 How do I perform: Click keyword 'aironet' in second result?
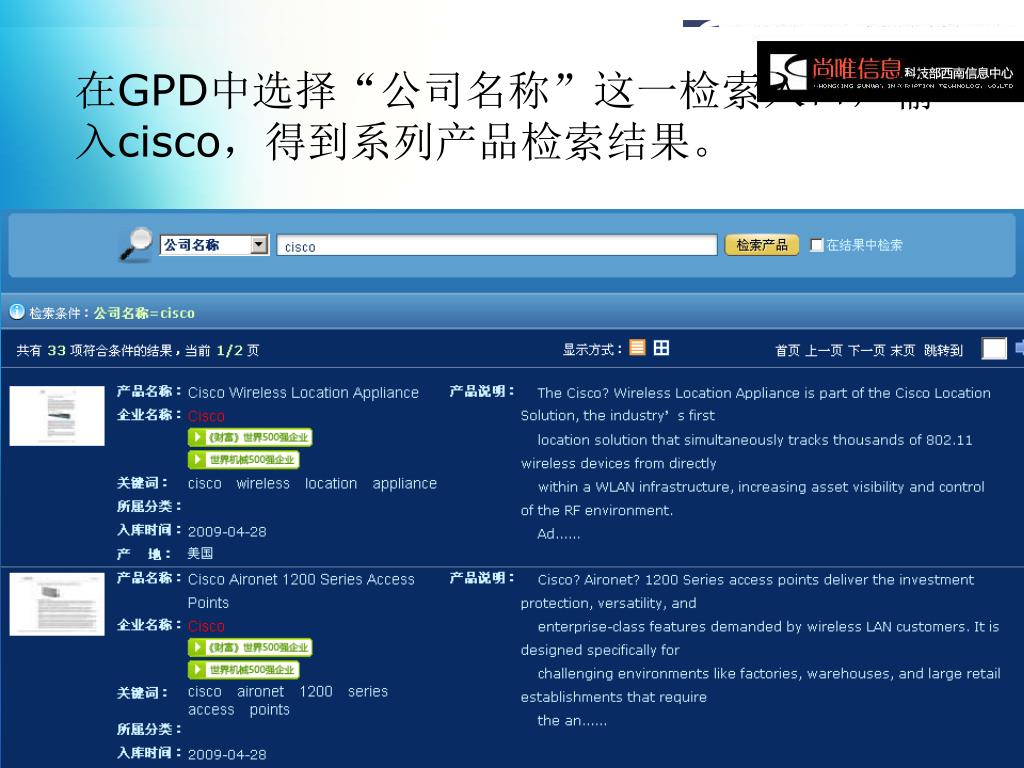[x=260, y=692]
